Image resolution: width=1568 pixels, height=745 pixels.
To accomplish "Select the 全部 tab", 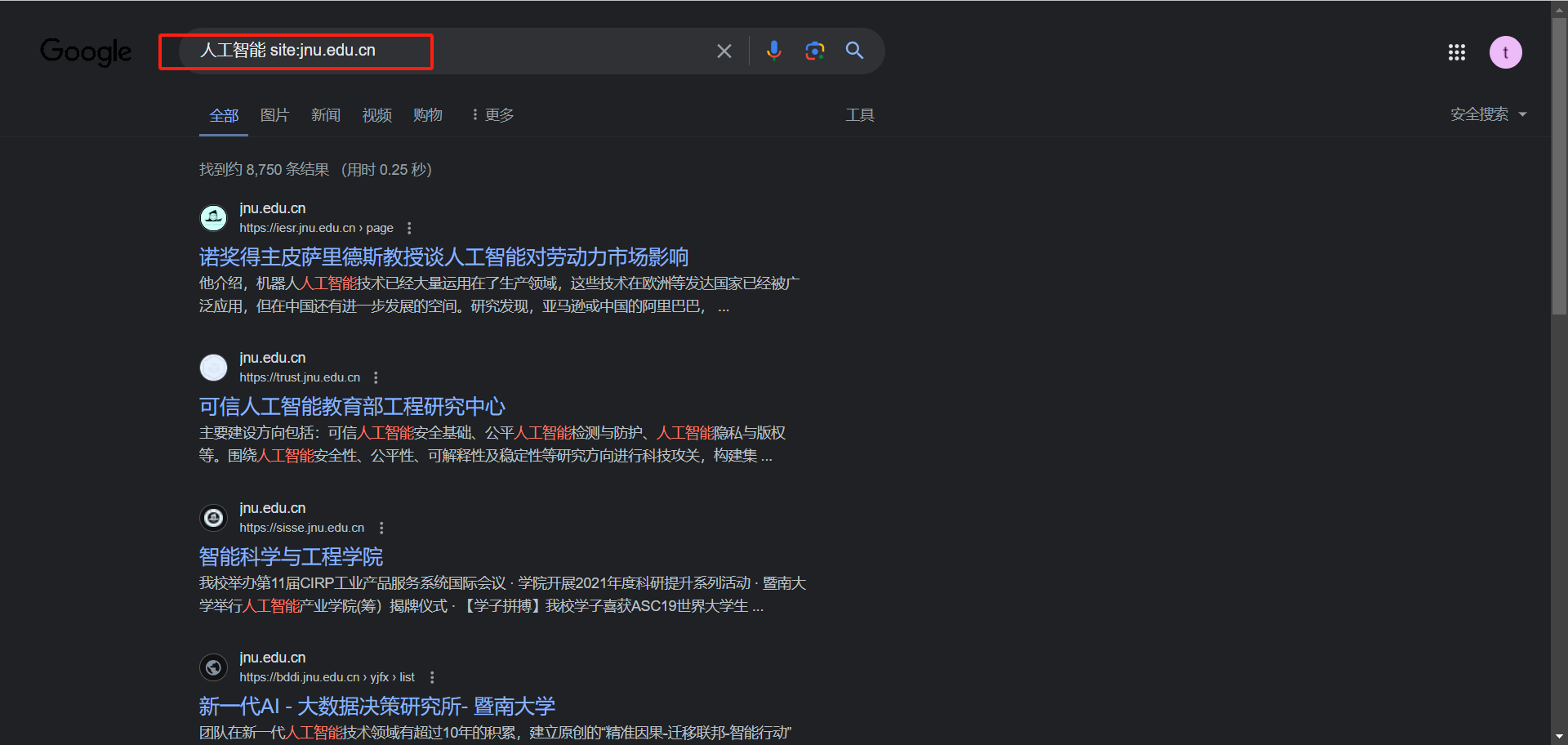I will pyautogui.click(x=224, y=115).
